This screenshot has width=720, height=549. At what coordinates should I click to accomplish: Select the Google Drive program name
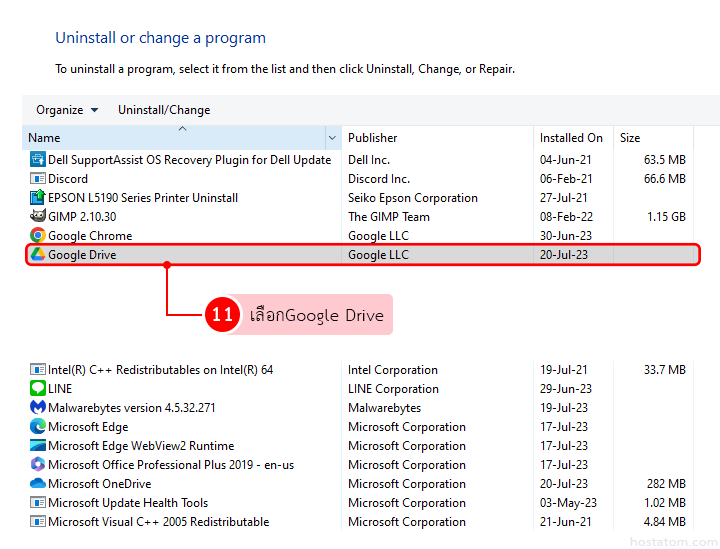point(82,255)
